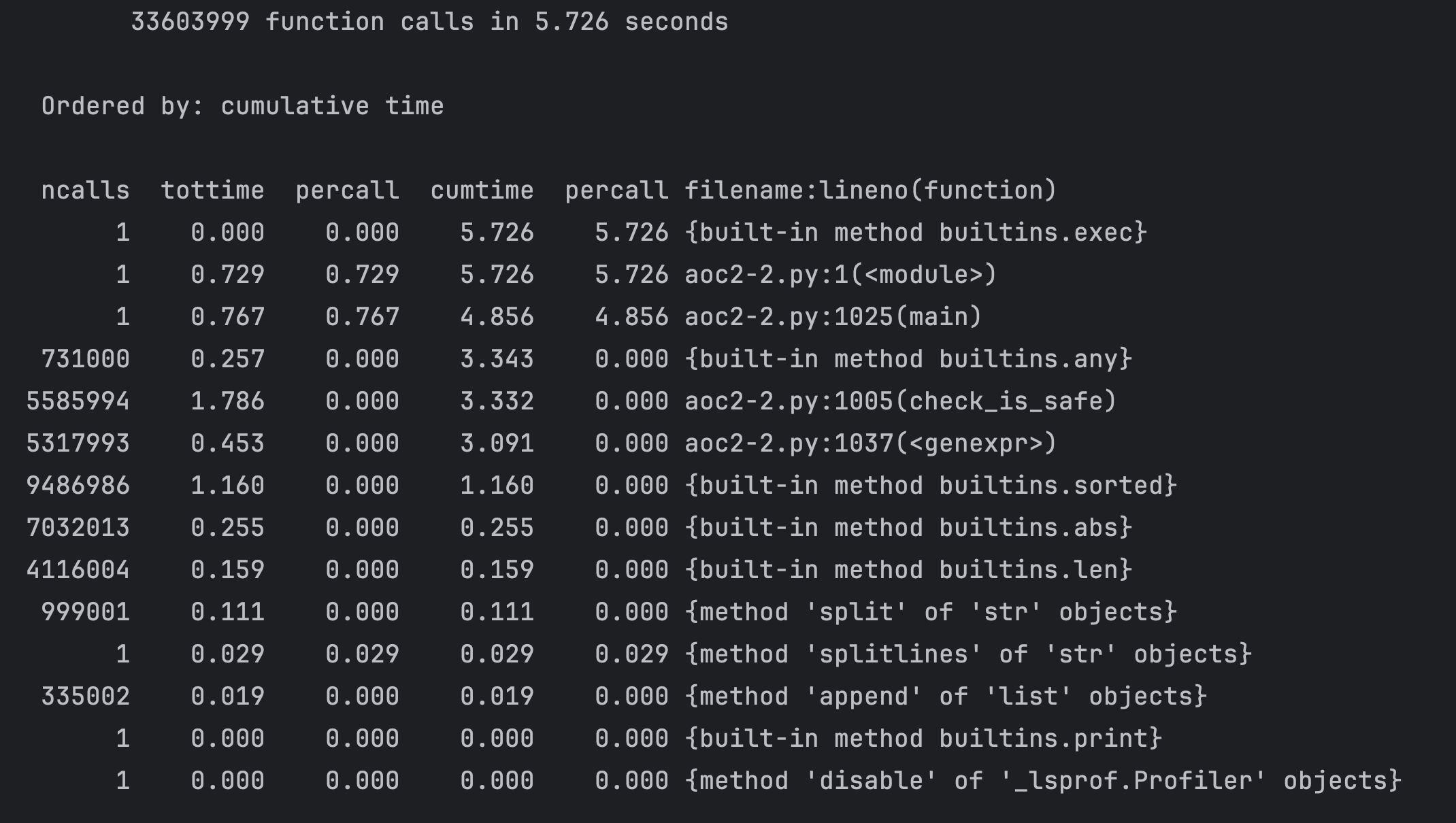Click the builtins.any row text
Image resolution: width=1456 pixels, height=823 pixels.
908,359
